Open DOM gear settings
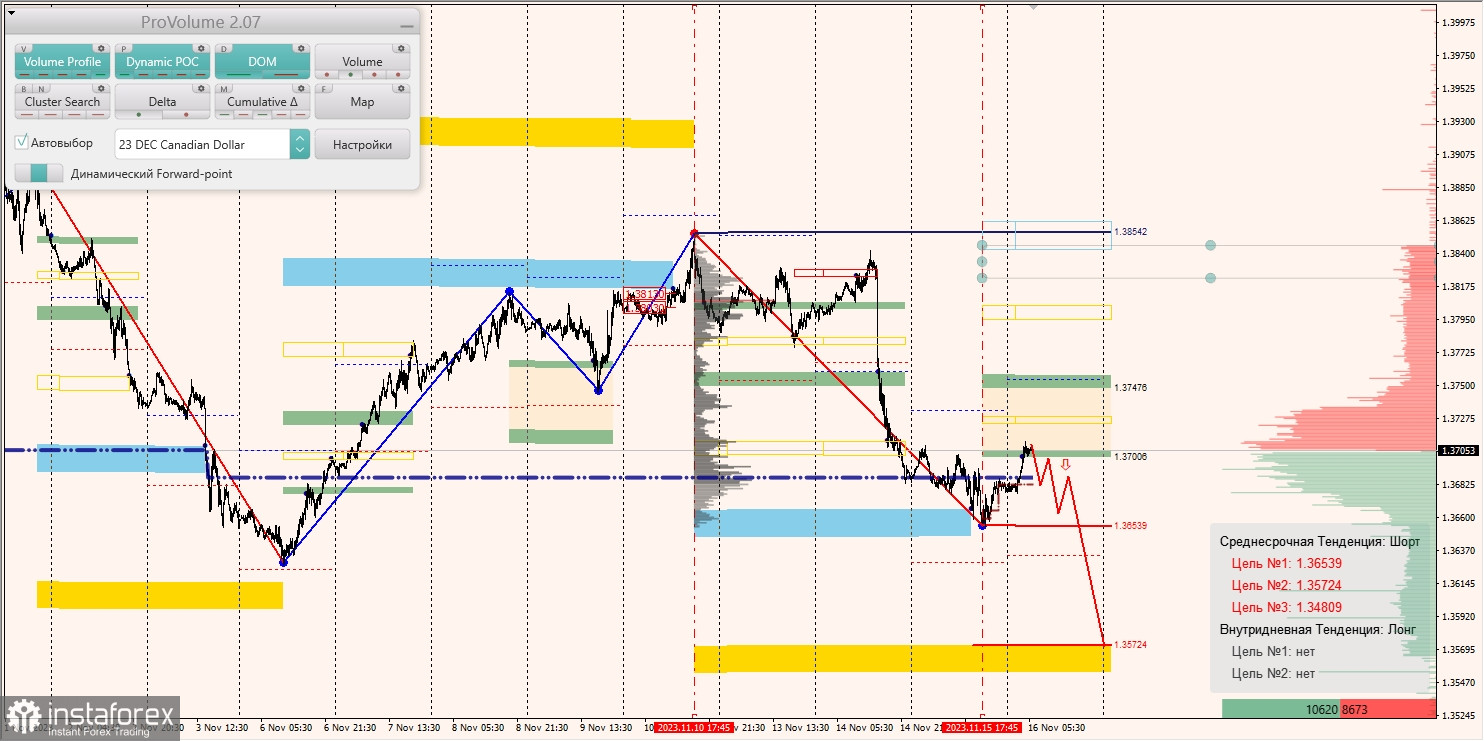 [x=300, y=48]
